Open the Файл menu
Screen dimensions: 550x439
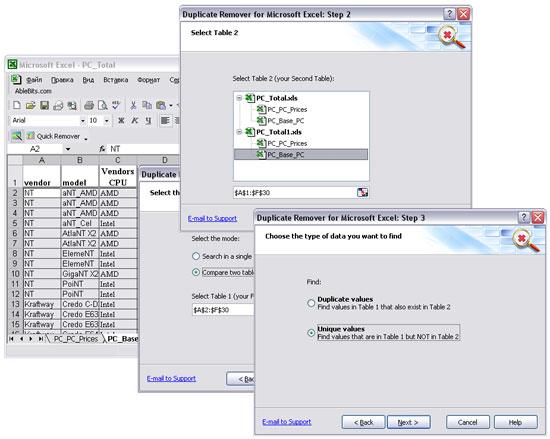click(34, 80)
